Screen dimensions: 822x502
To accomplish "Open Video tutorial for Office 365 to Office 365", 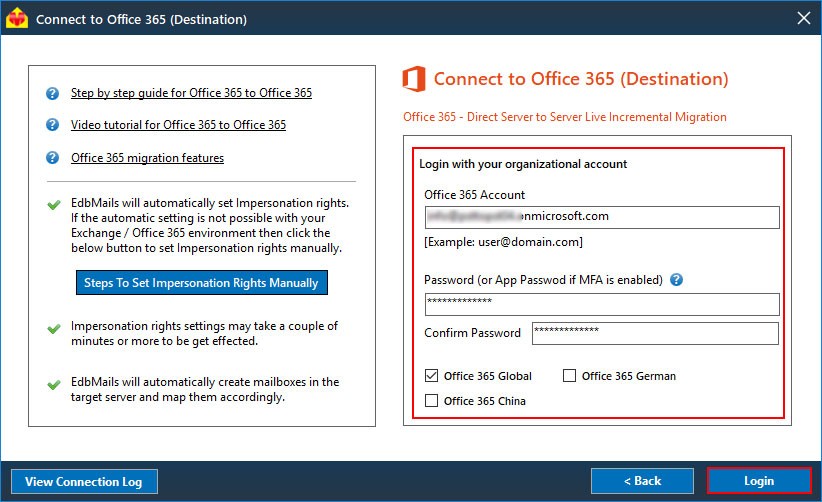I will pyautogui.click(x=178, y=125).
